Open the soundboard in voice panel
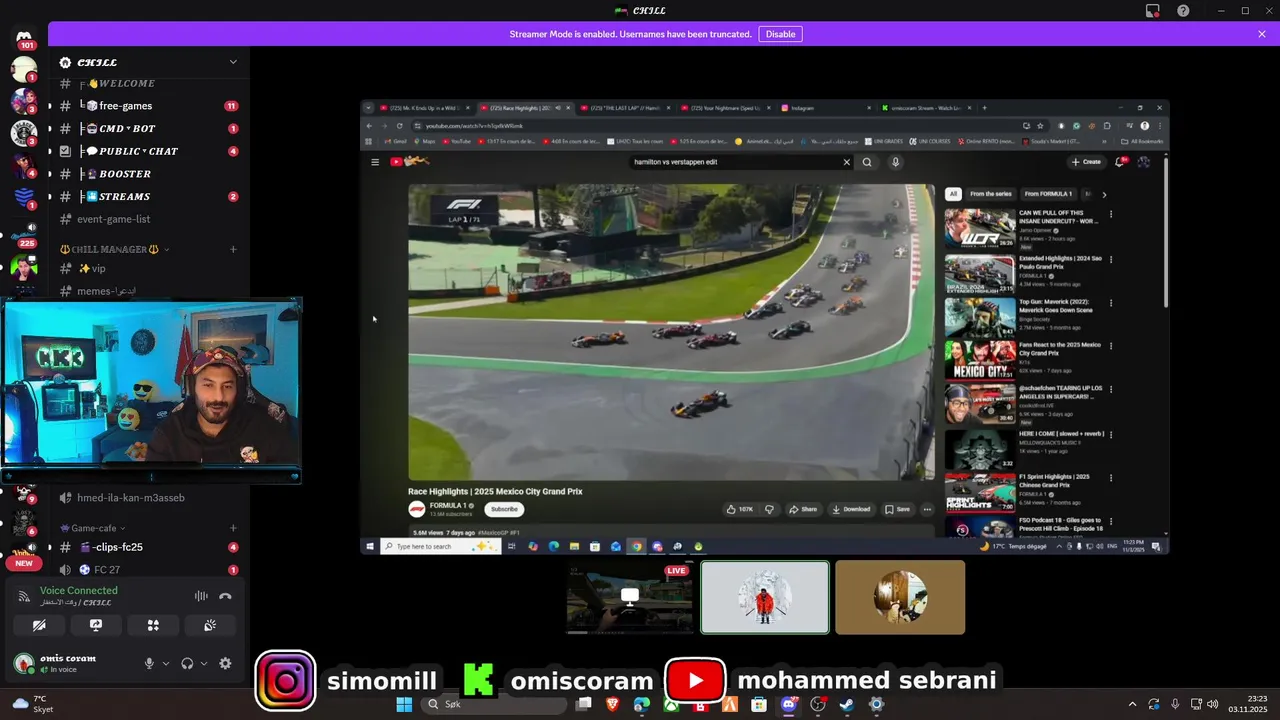The width and height of the screenshot is (1280, 720). pos(210,625)
